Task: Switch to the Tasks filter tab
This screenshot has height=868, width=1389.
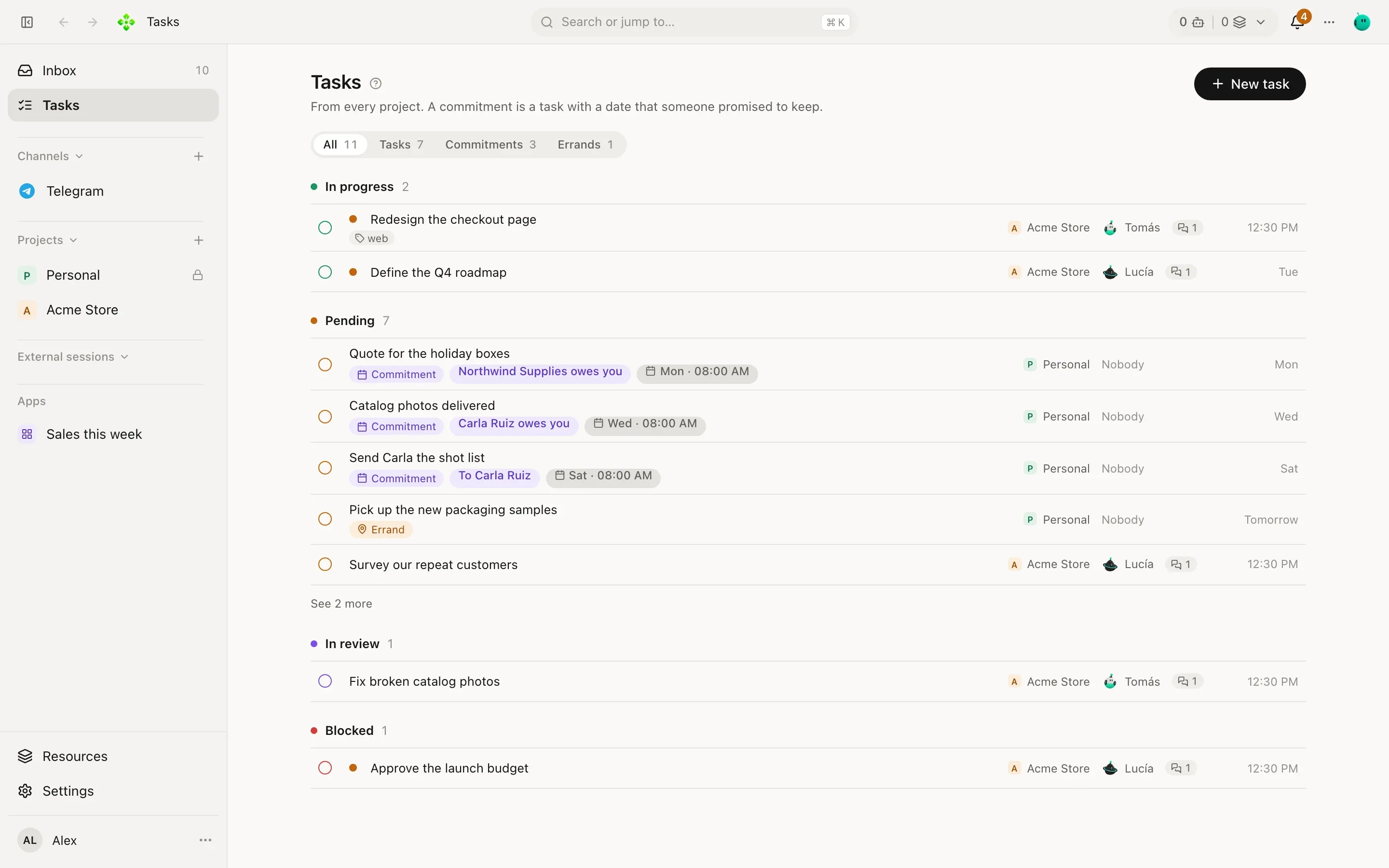Action: 401,145
